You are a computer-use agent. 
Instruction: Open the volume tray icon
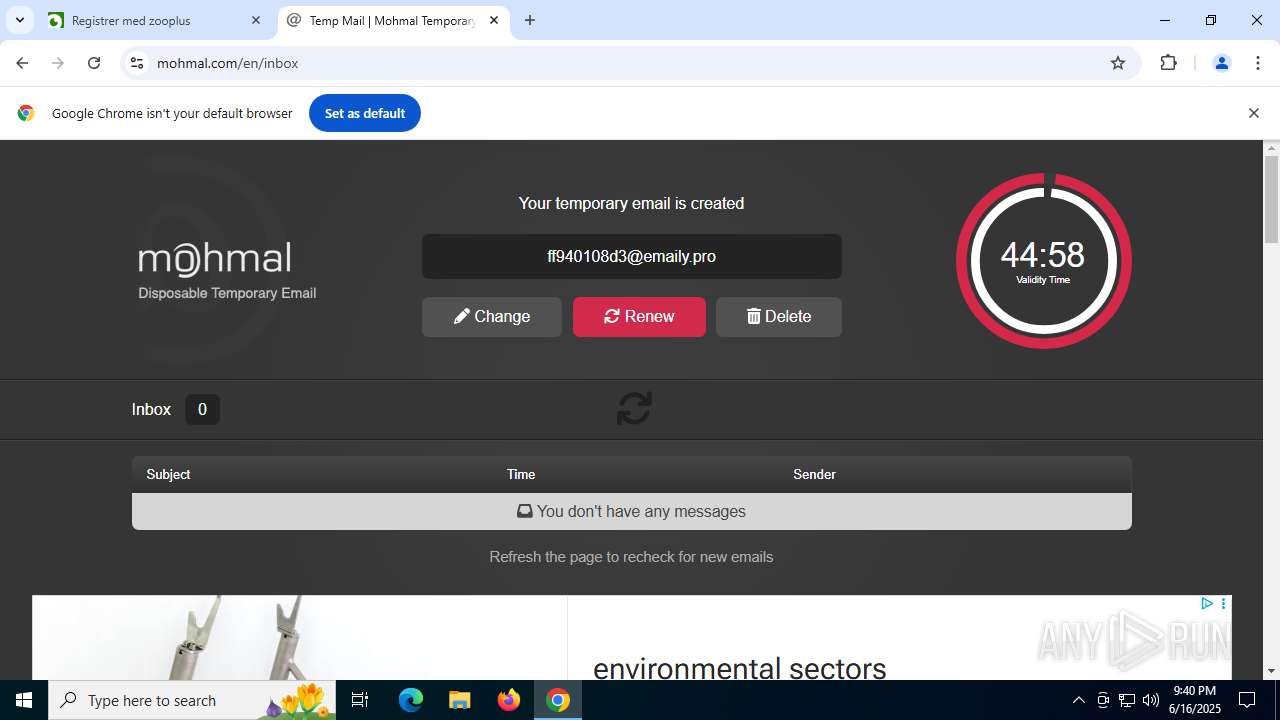[1151, 700]
